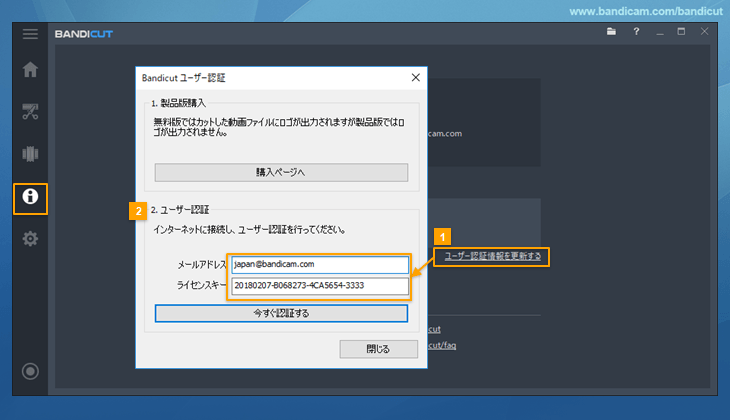Click the メールアドレス input field

[320, 264]
